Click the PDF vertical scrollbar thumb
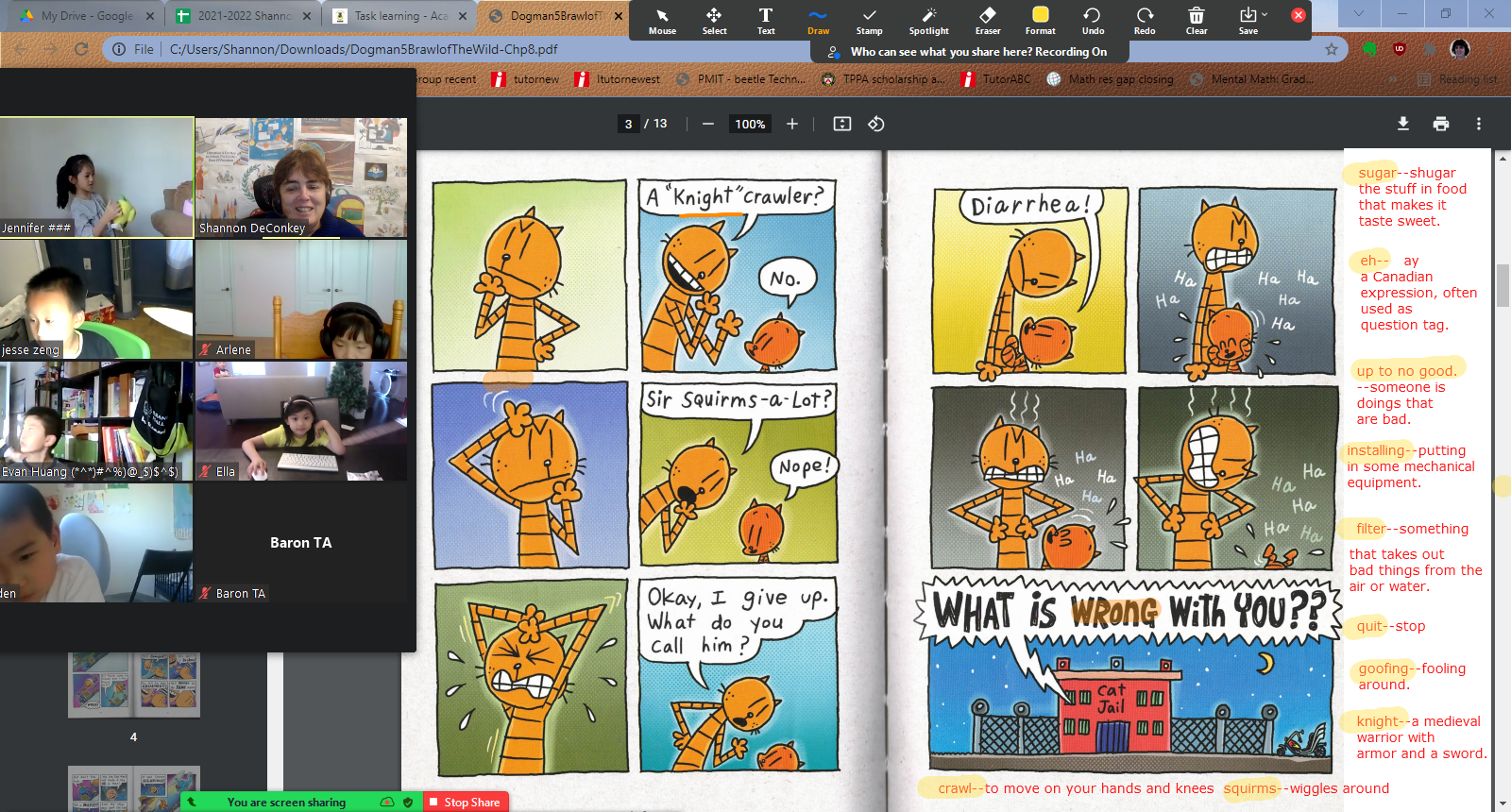 click(1503, 285)
